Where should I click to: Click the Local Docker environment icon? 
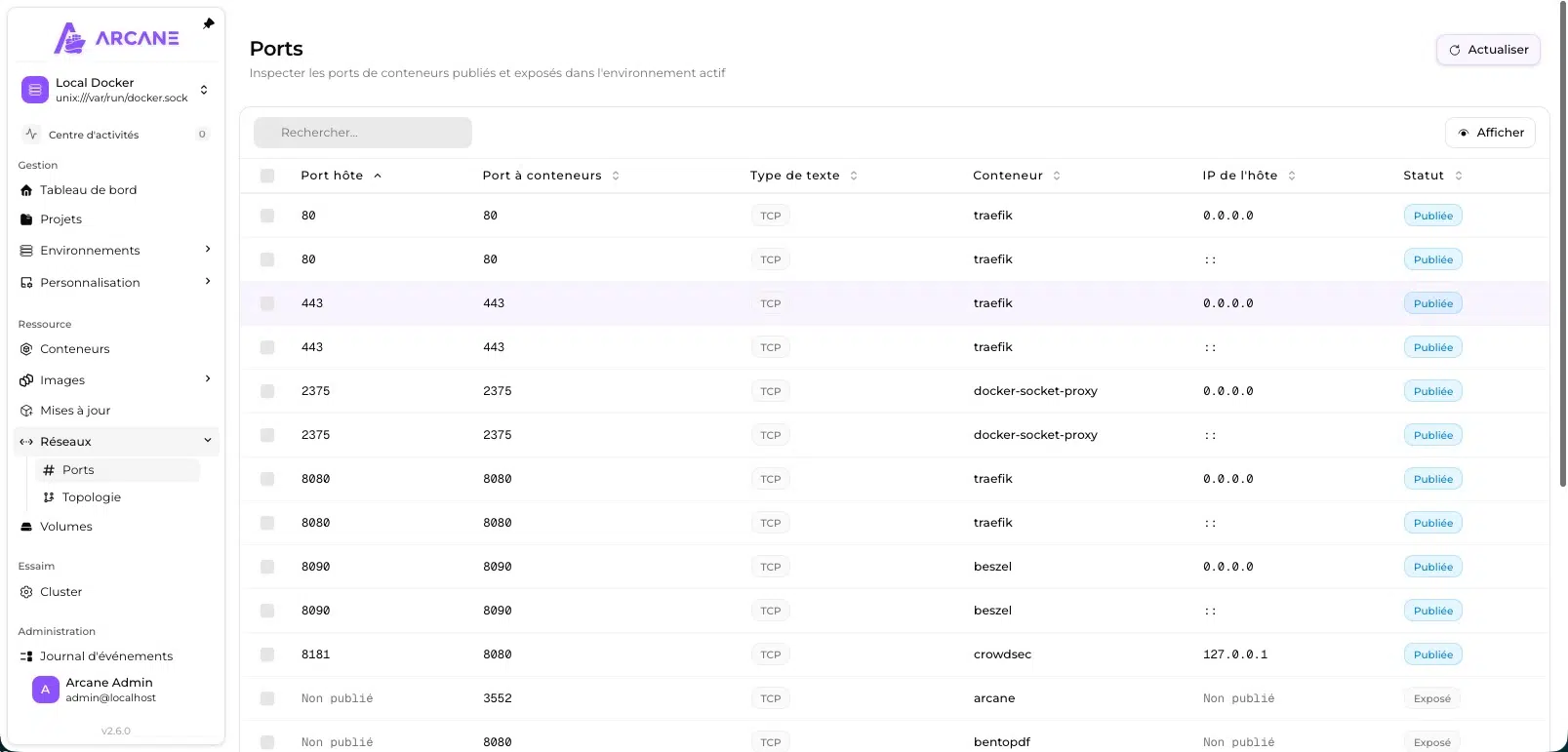click(35, 90)
